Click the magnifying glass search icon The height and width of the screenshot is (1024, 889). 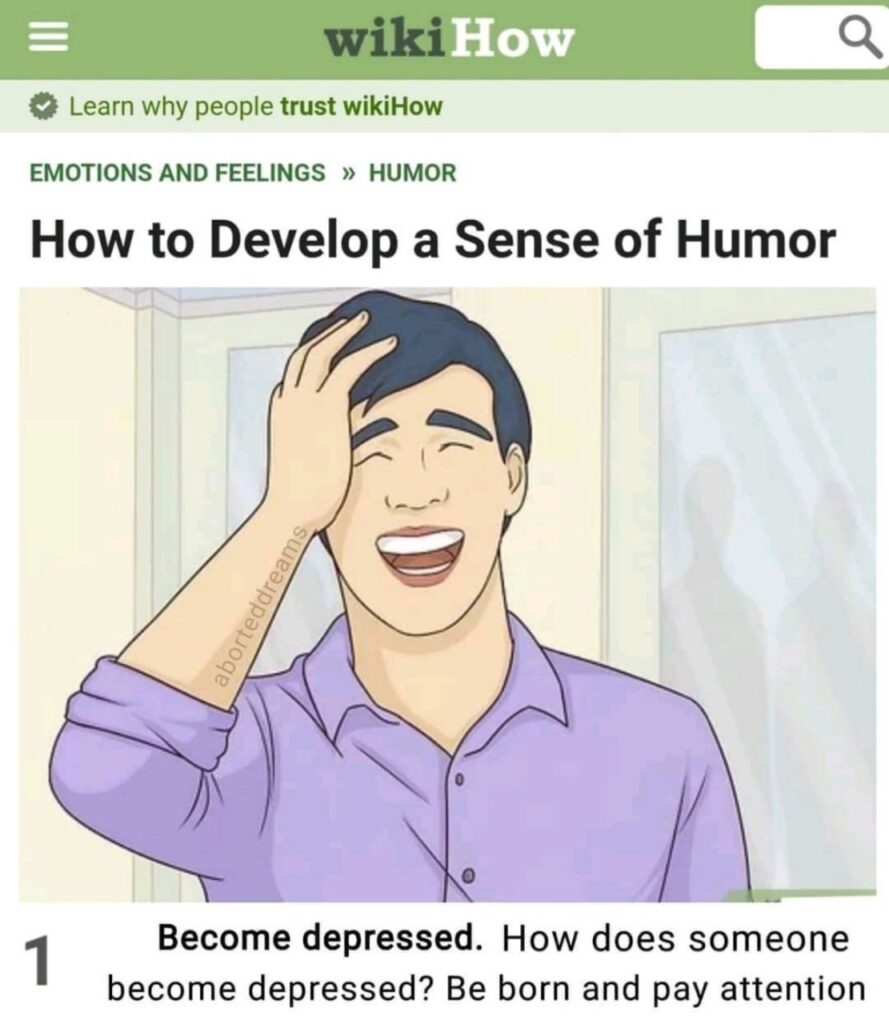point(860,38)
